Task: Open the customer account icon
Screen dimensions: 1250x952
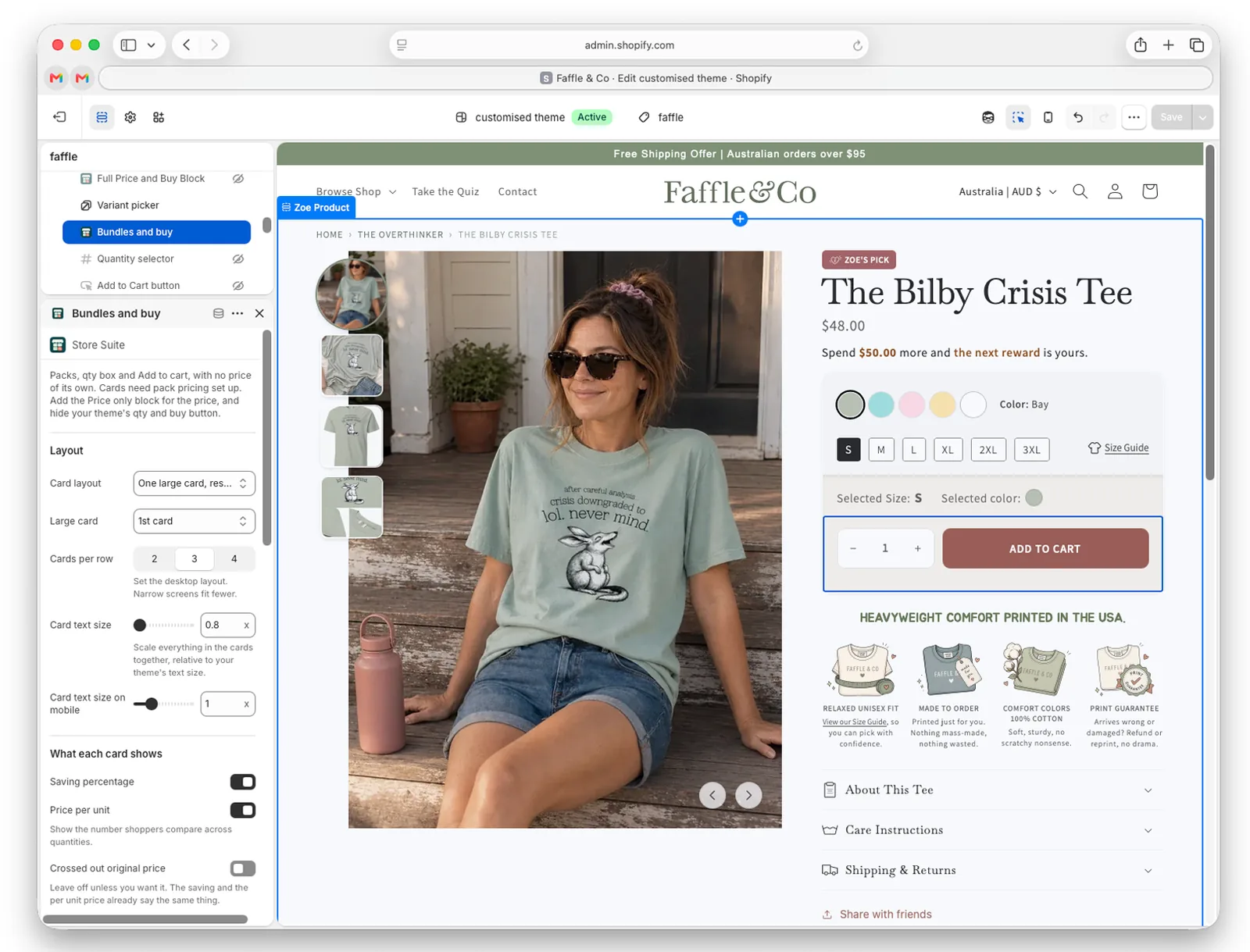Action: click(x=1115, y=191)
